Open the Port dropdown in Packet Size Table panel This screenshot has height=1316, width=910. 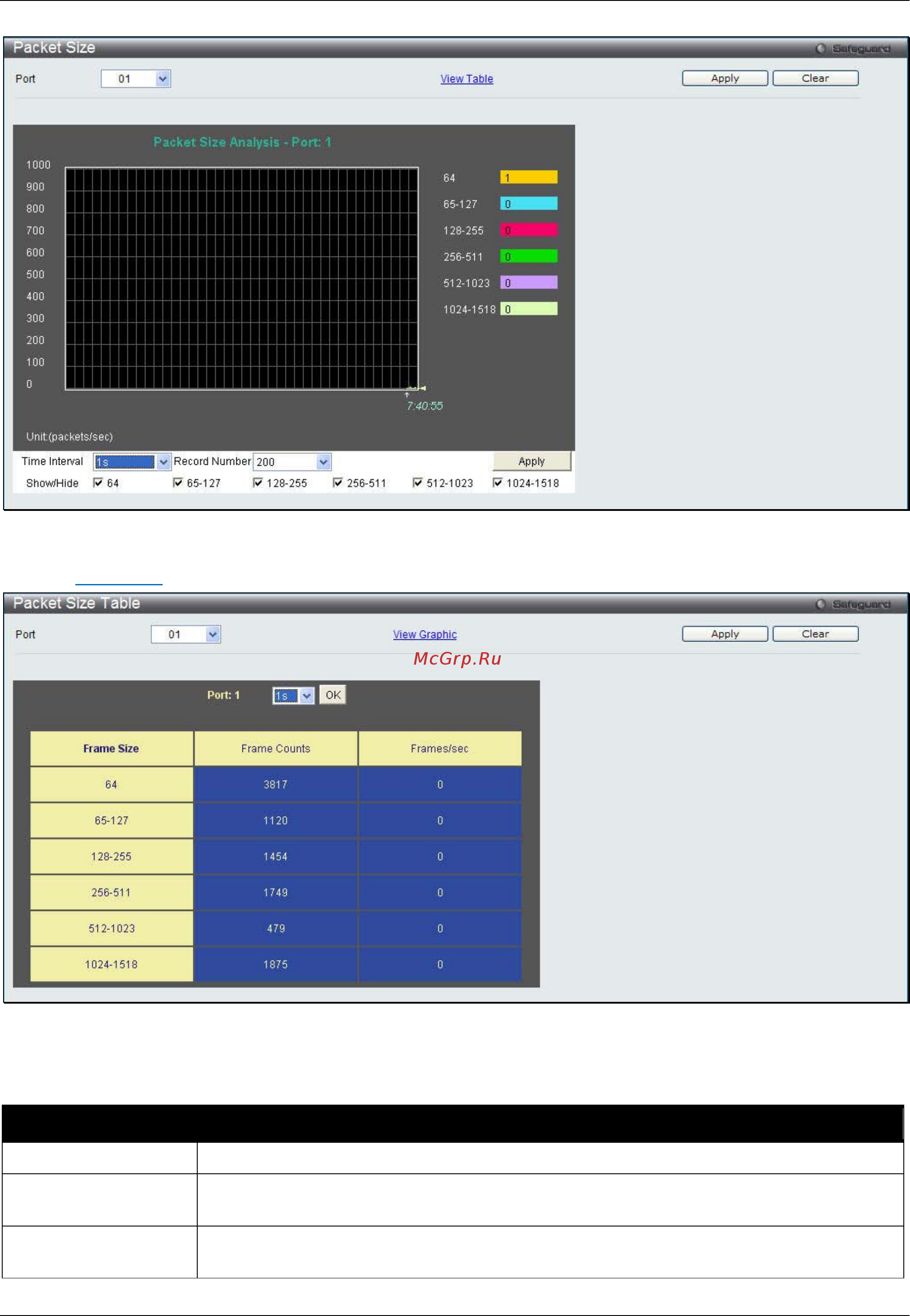coord(186,635)
